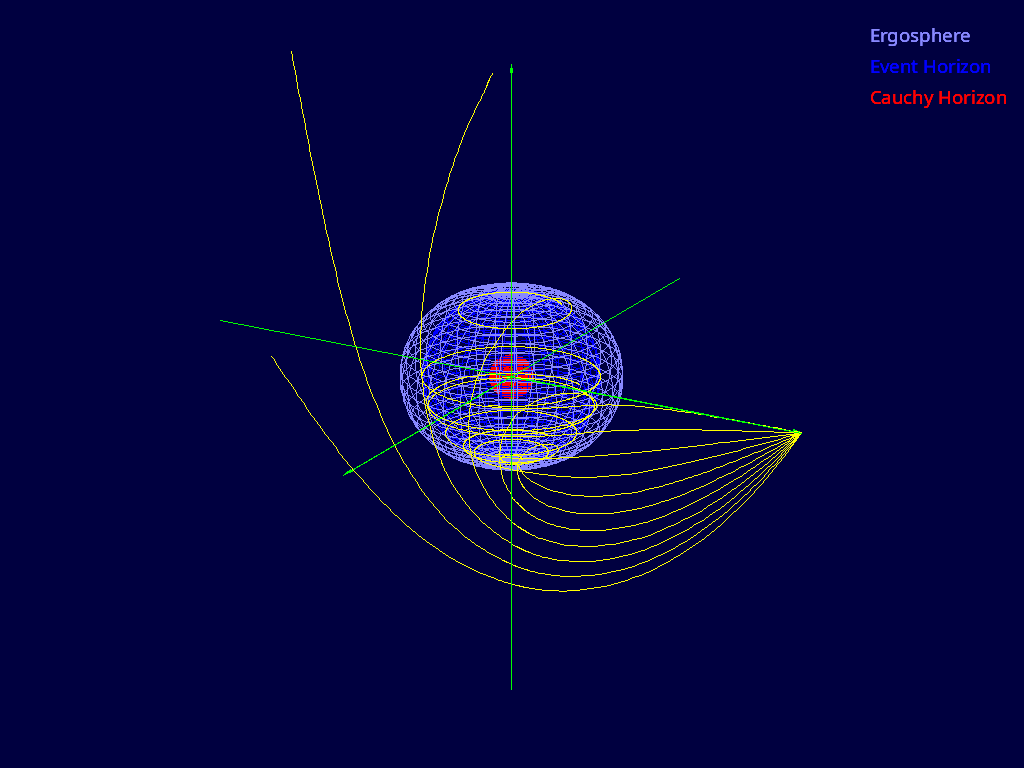This screenshot has height=768, width=1024.
Task: Click the right edge of the ergosphere wireframe
Action: coord(622,375)
